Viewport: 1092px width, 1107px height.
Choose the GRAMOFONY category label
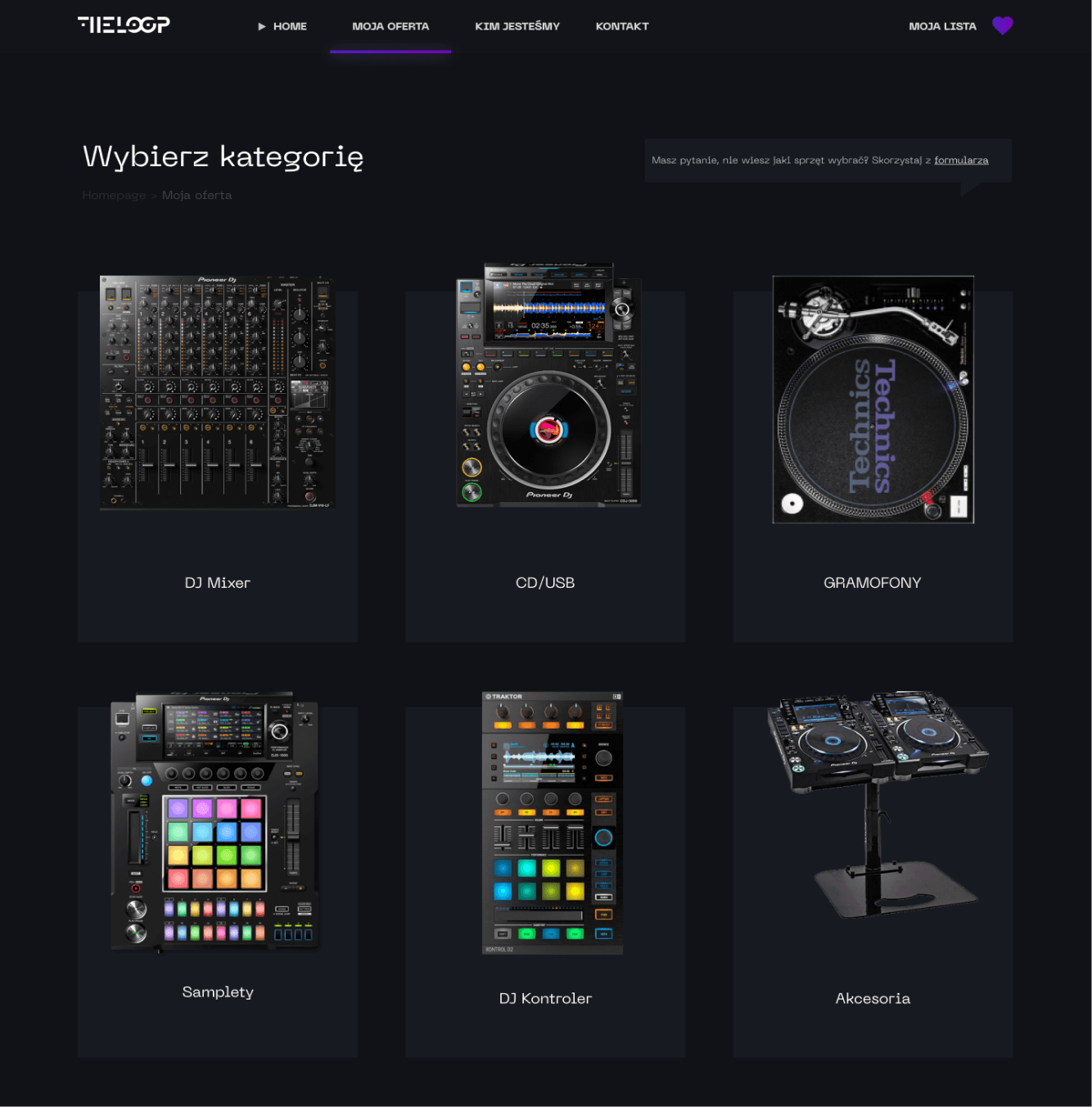tap(872, 583)
